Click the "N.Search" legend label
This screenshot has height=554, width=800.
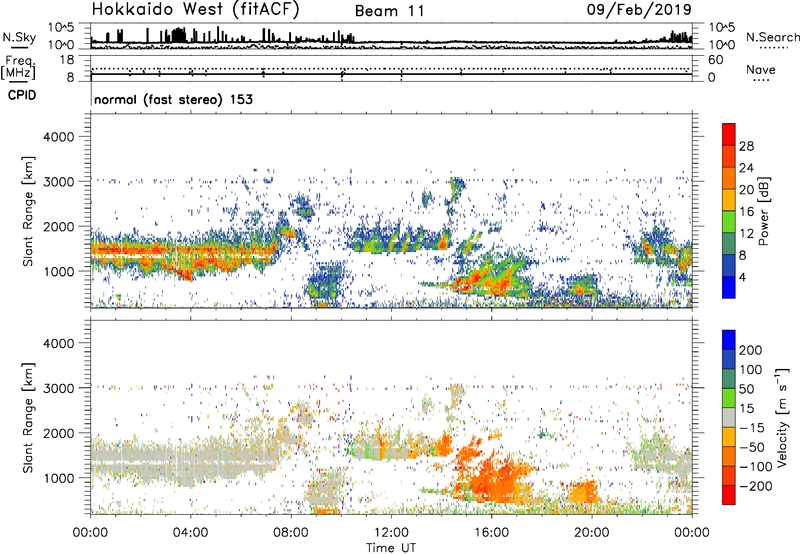pyautogui.click(x=773, y=37)
